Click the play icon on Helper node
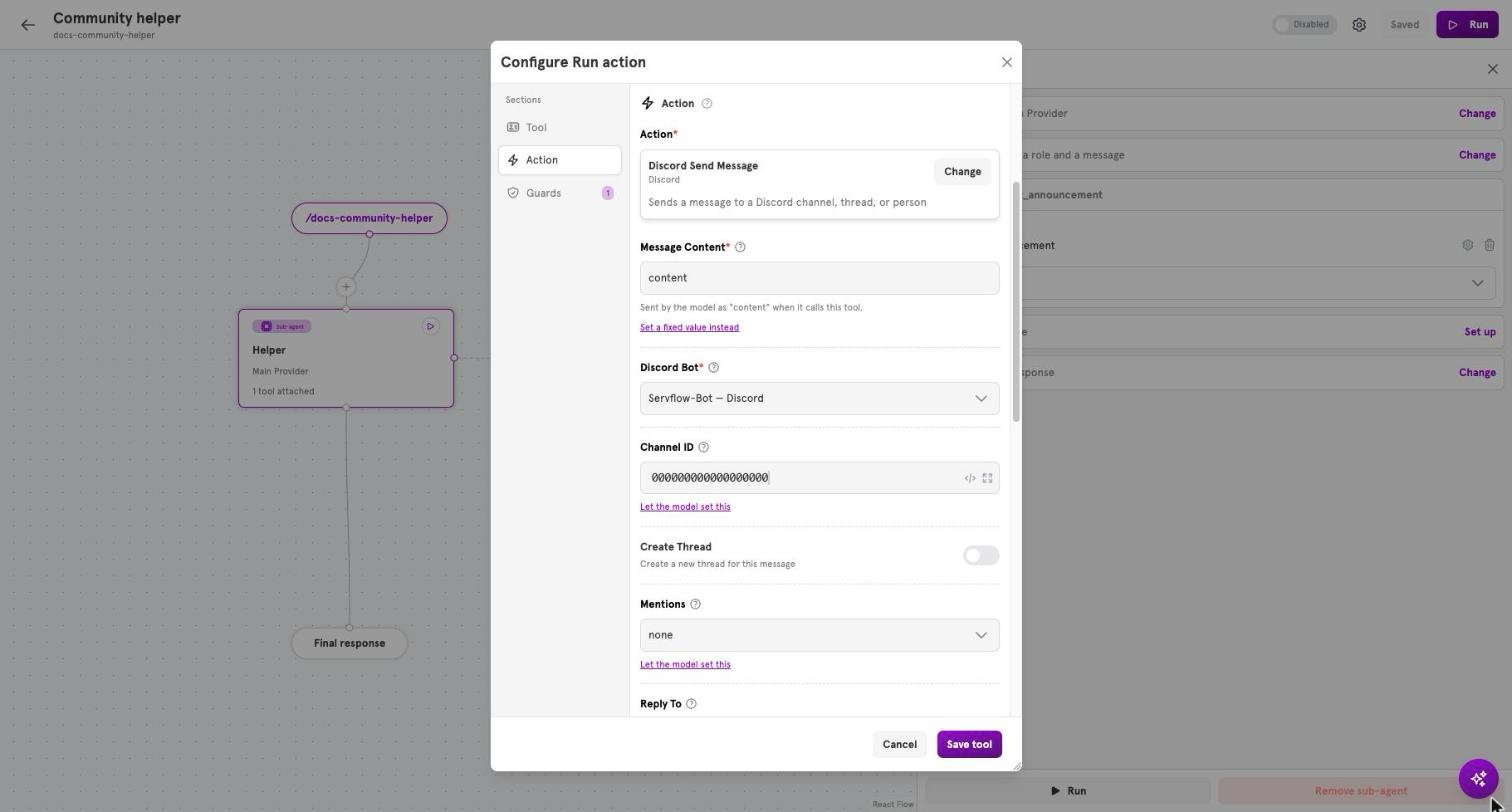 click(x=430, y=326)
